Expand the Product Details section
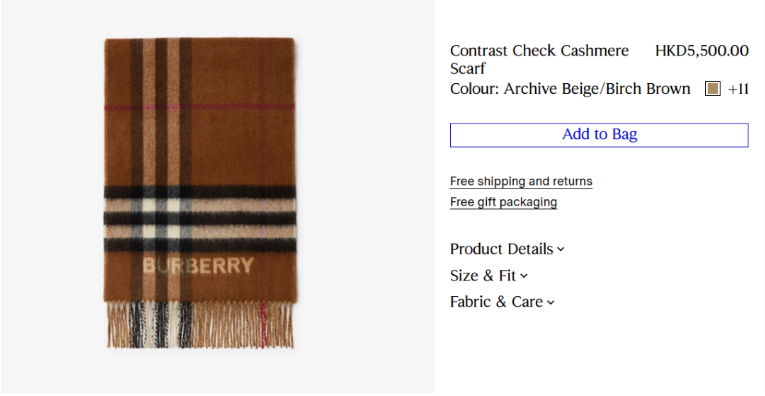765x396 pixels. 507,249
